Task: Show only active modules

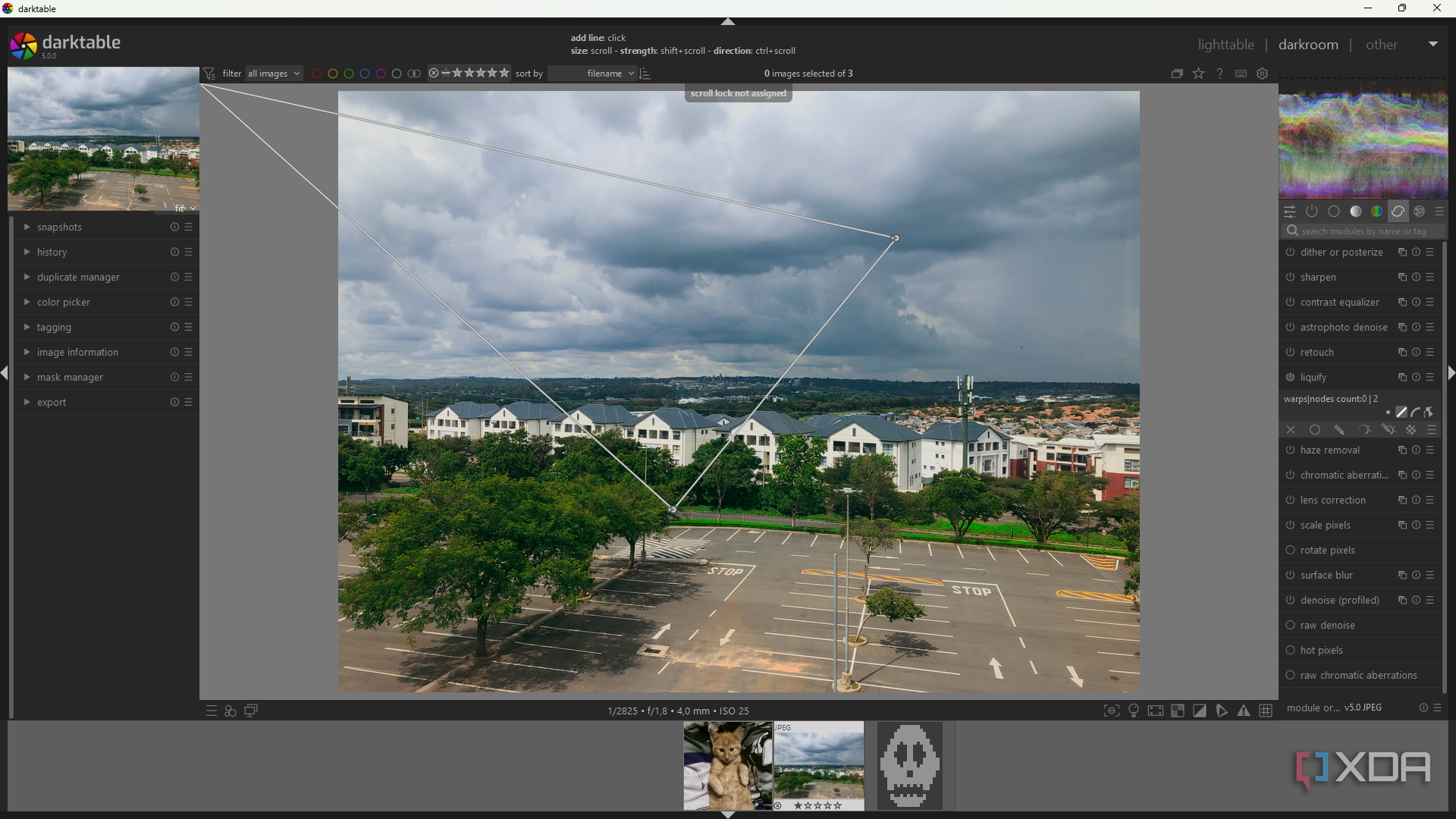Action: click(x=1312, y=212)
